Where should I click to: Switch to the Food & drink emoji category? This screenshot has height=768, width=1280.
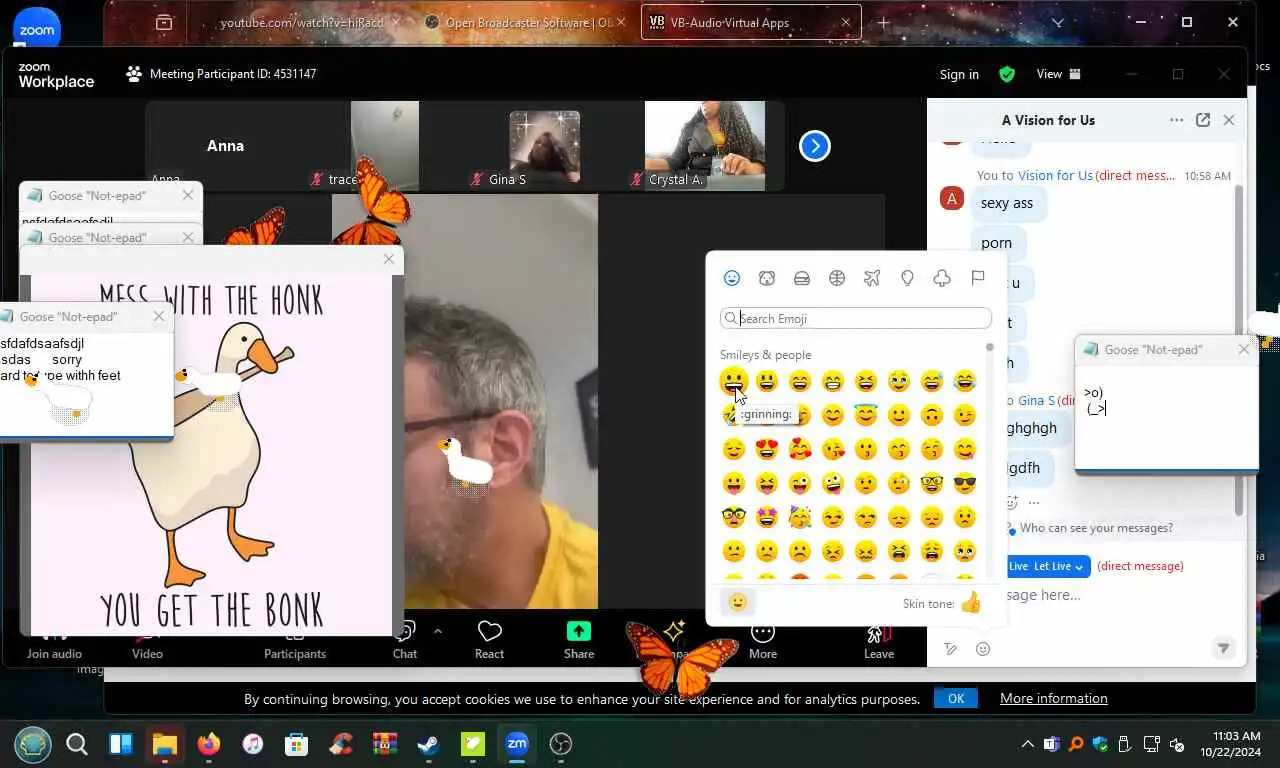point(802,278)
